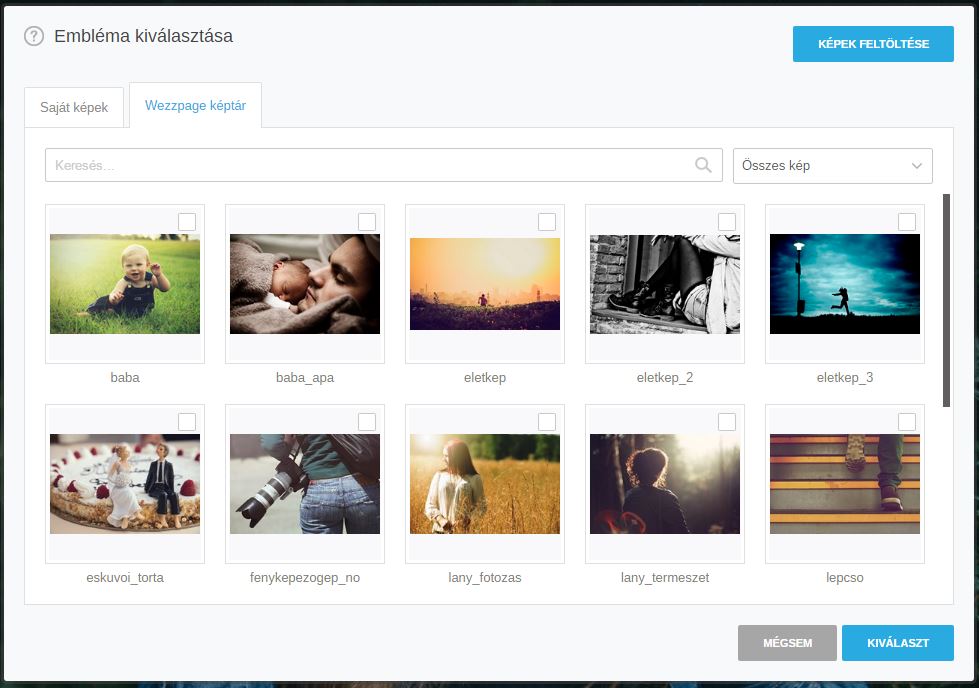Select the eletkep image checkbox

click(546, 222)
